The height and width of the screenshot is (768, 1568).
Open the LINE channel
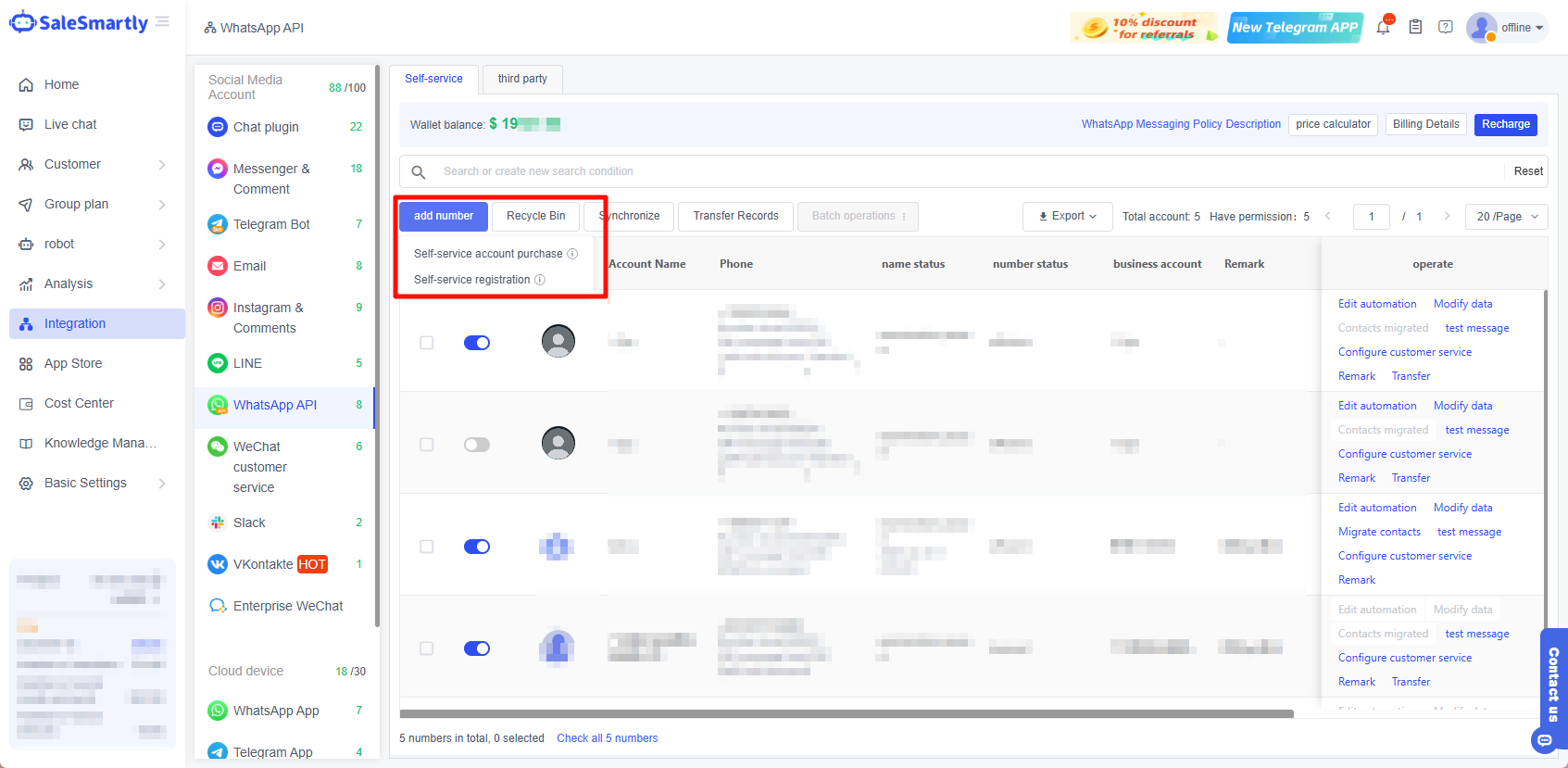point(247,363)
